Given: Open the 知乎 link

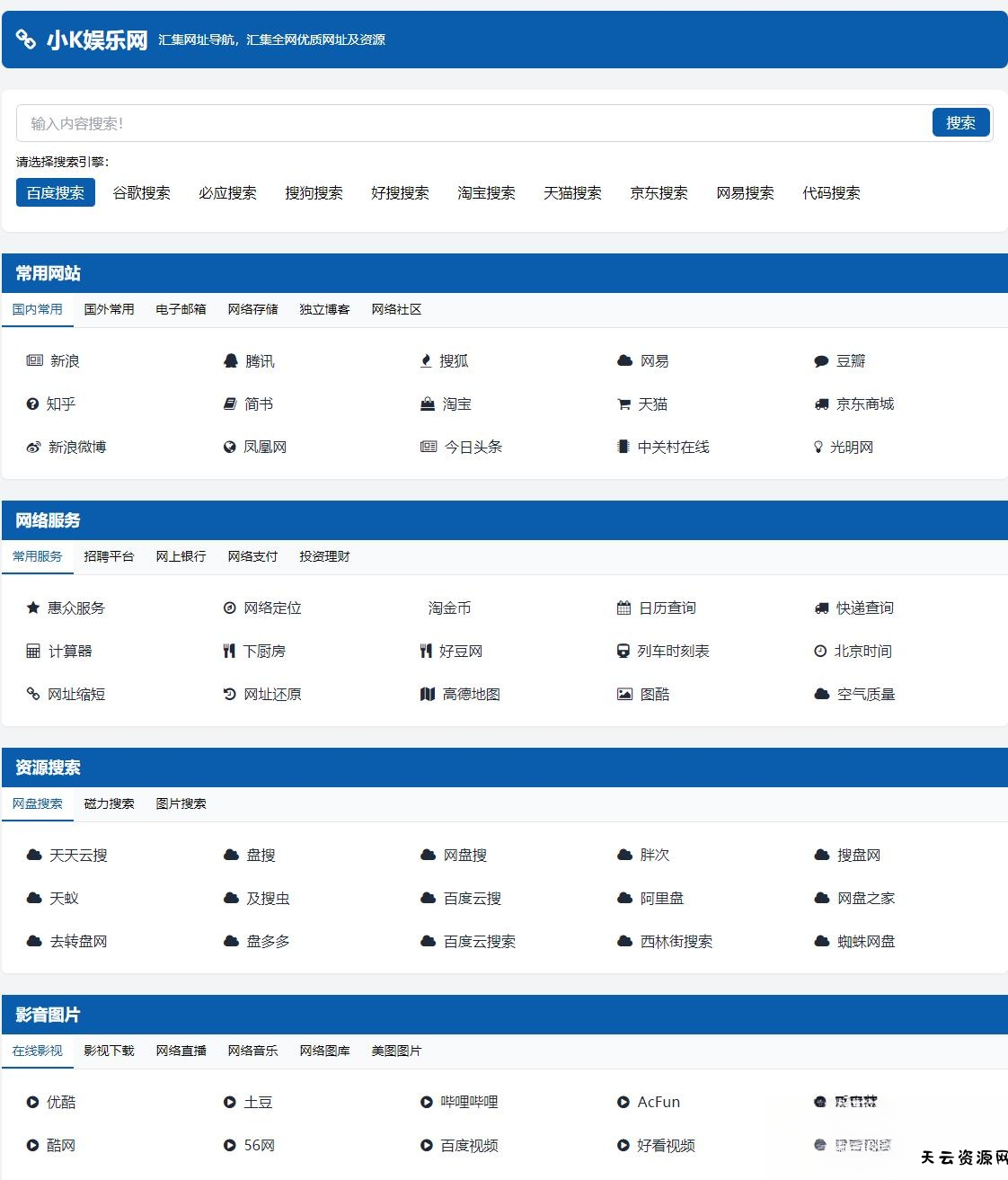Looking at the screenshot, I should pyautogui.click(x=60, y=404).
